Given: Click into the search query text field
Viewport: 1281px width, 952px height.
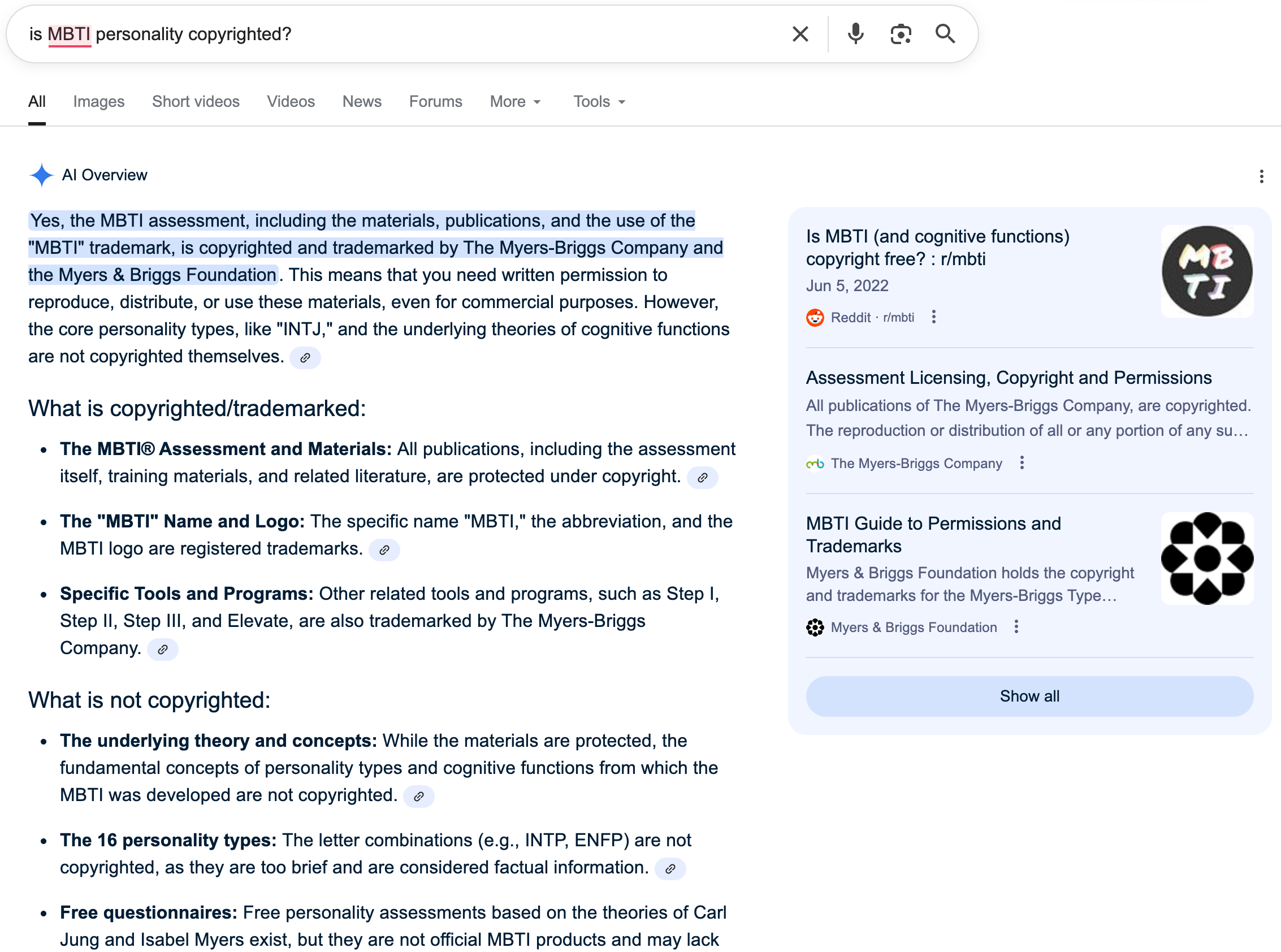Looking at the screenshot, I should 404,34.
